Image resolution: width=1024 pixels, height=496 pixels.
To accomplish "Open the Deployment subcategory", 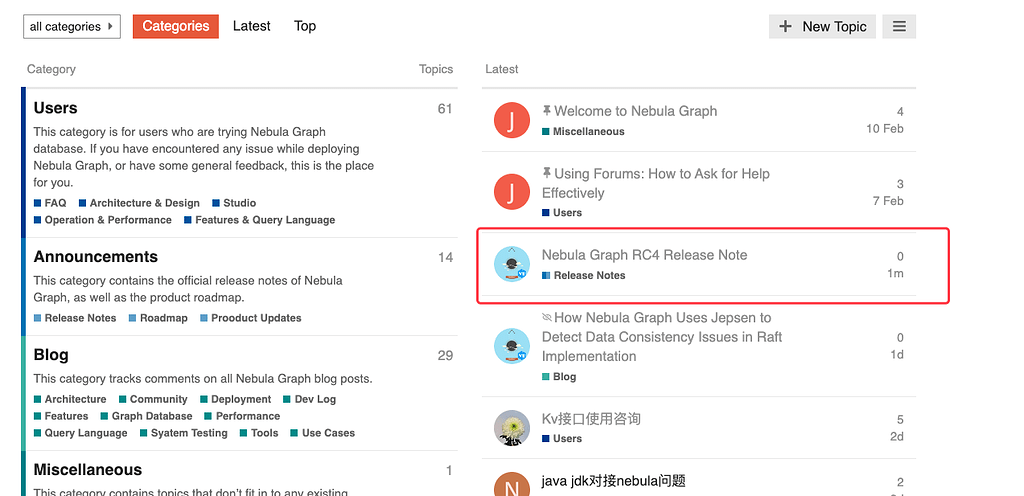I will pyautogui.click(x=236, y=399).
